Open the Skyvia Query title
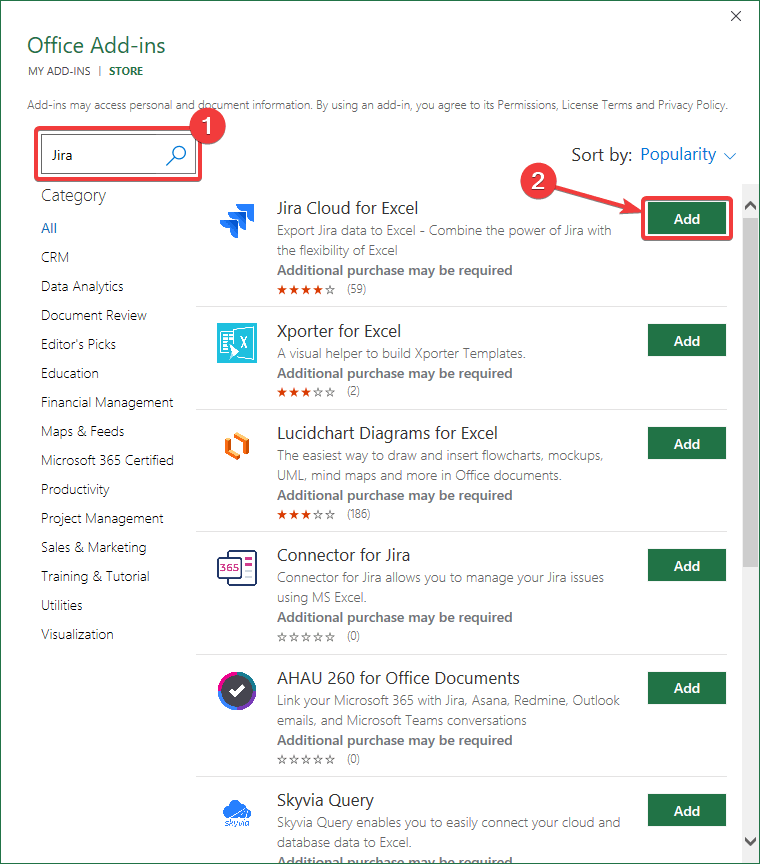 click(325, 801)
